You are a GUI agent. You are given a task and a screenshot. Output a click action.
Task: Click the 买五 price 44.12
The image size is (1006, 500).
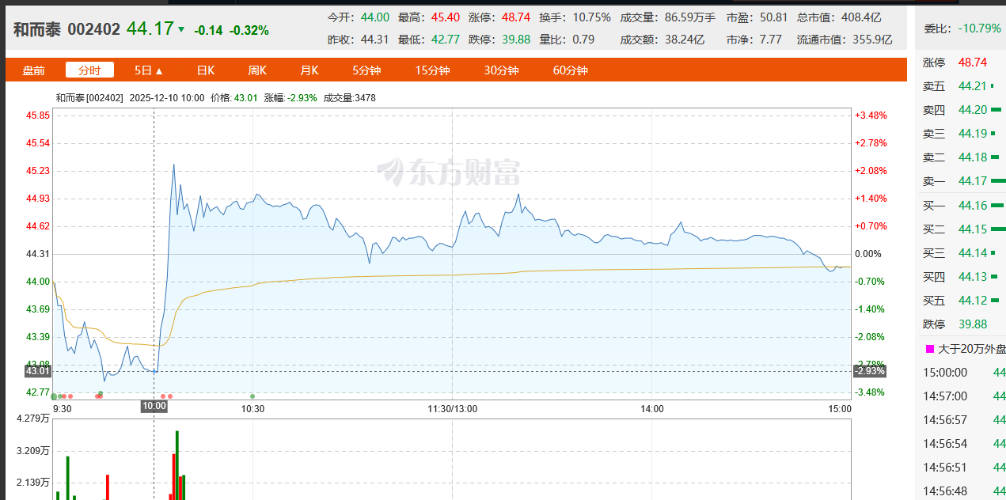[973, 300]
